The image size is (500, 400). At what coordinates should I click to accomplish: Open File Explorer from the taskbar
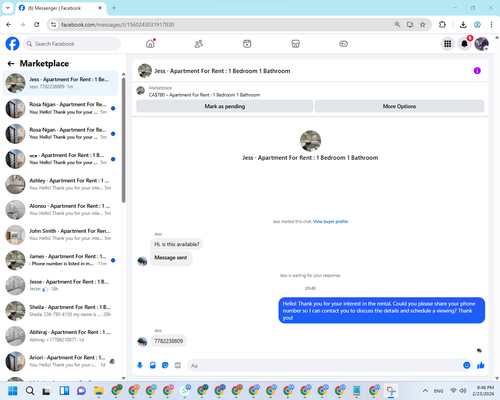(99, 391)
